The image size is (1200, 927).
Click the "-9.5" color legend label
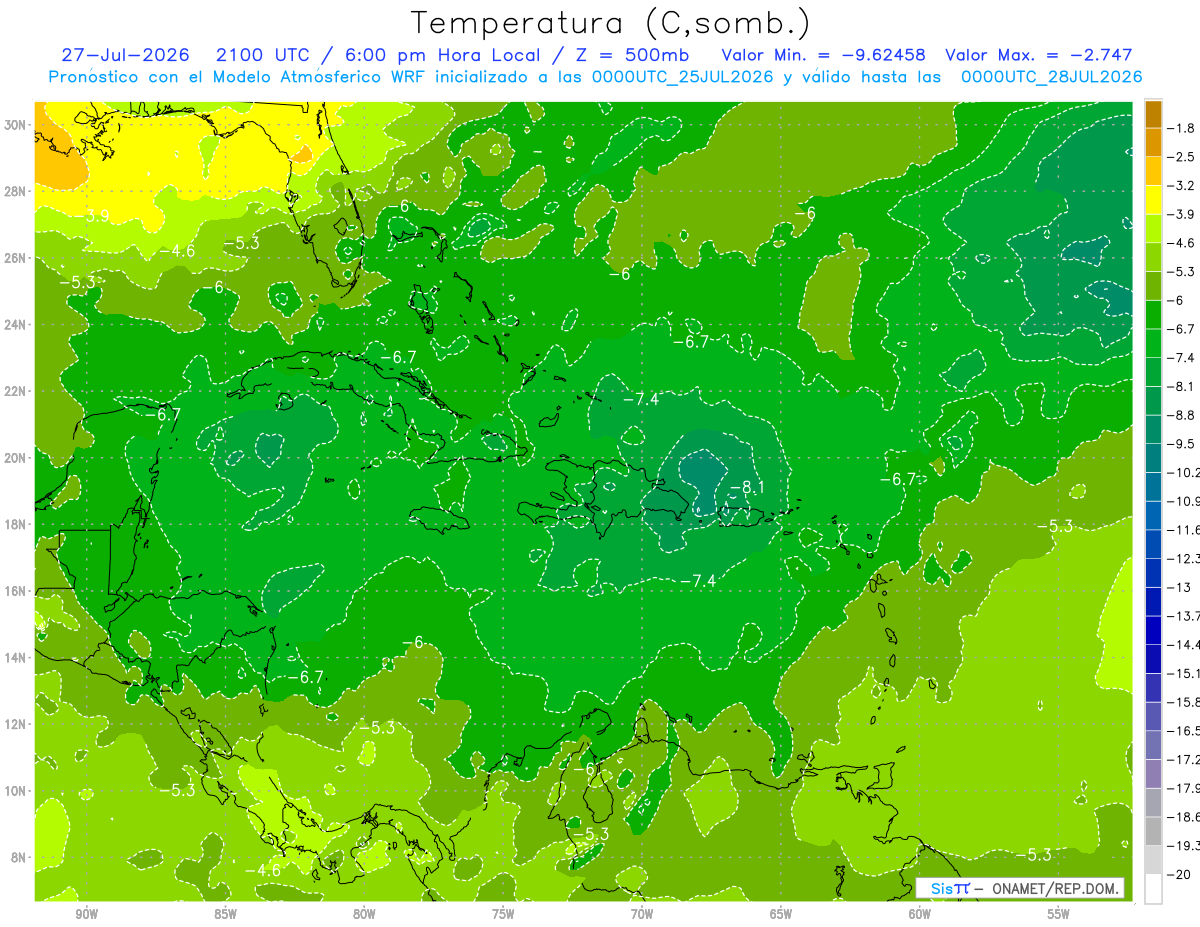point(1182,444)
